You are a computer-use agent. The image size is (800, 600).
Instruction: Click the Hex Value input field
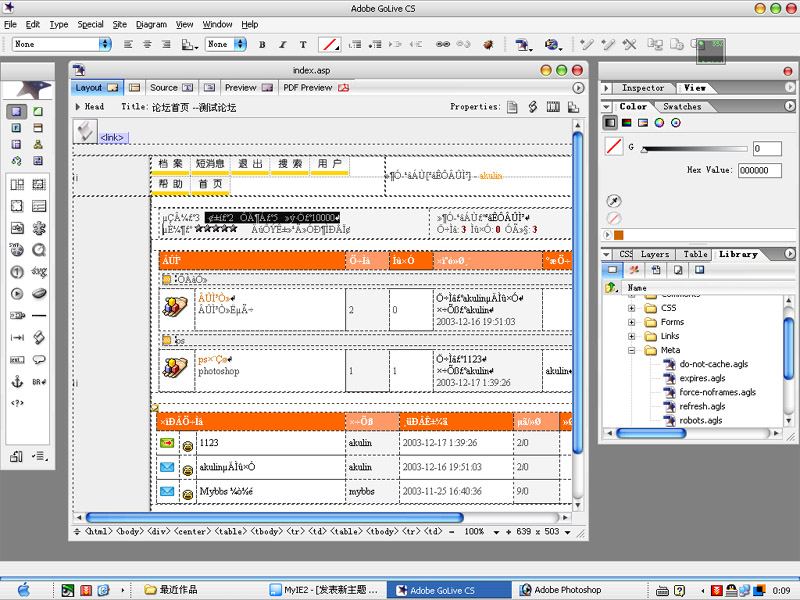[x=760, y=171]
